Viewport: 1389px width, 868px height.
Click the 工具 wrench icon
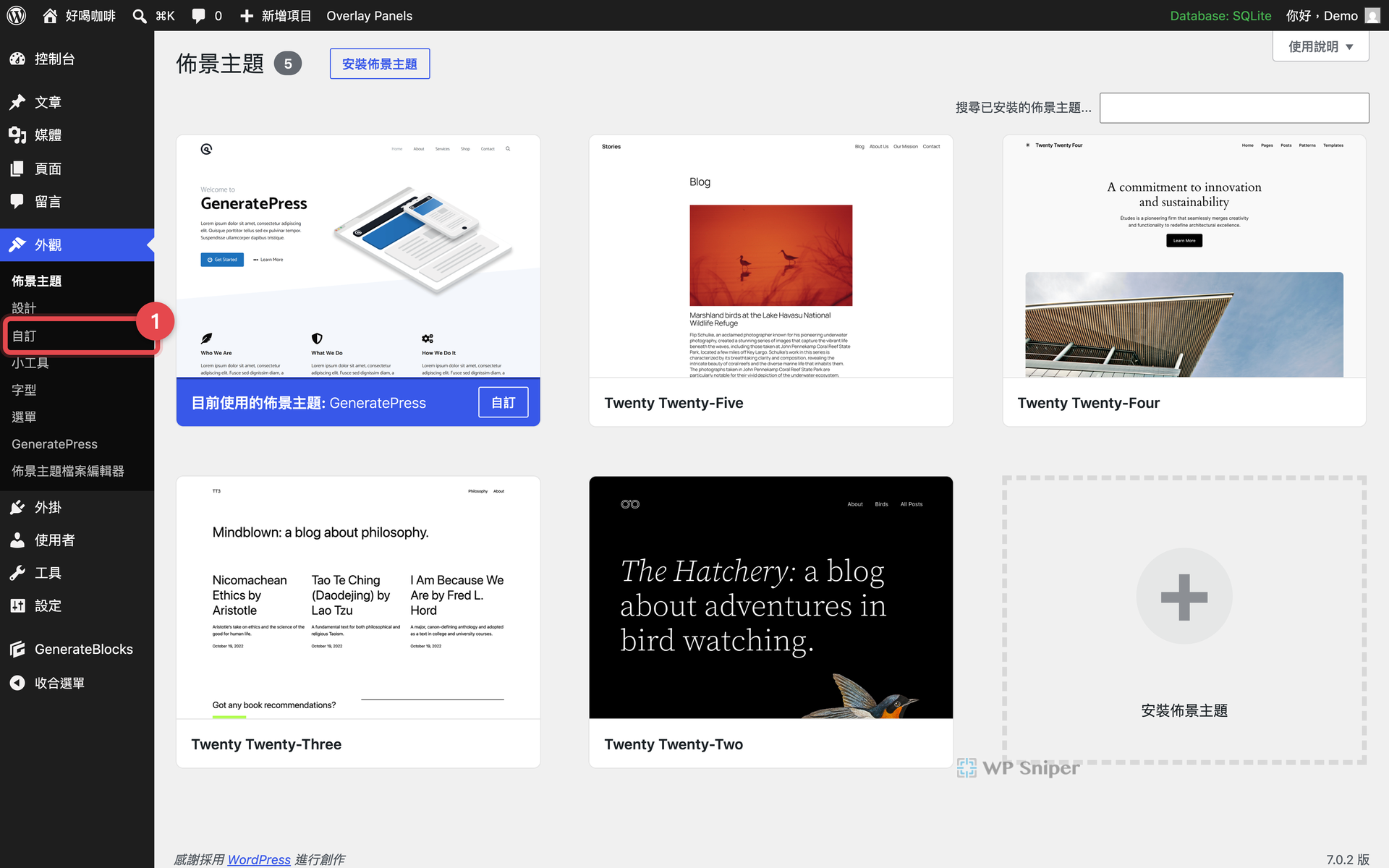click(17, 573)
